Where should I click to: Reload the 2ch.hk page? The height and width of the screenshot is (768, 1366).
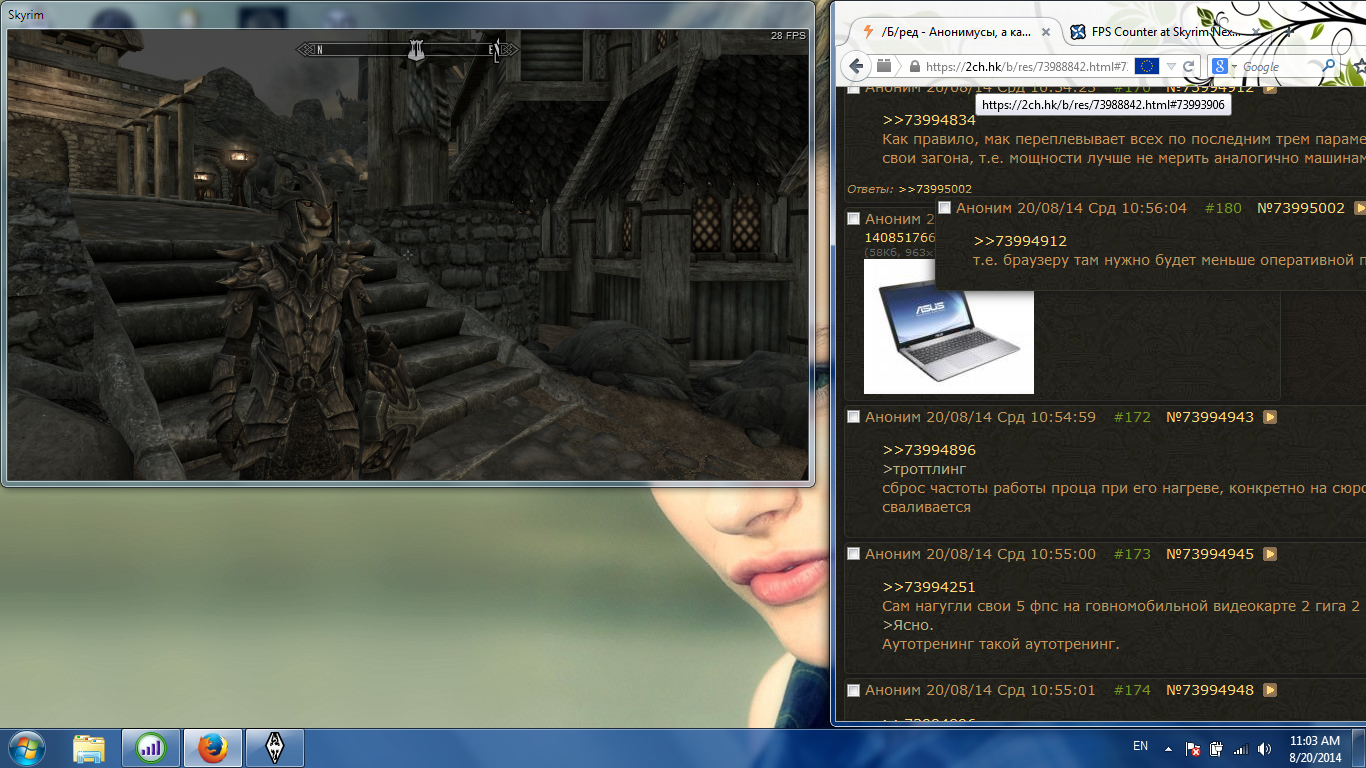click(1189, 66)
